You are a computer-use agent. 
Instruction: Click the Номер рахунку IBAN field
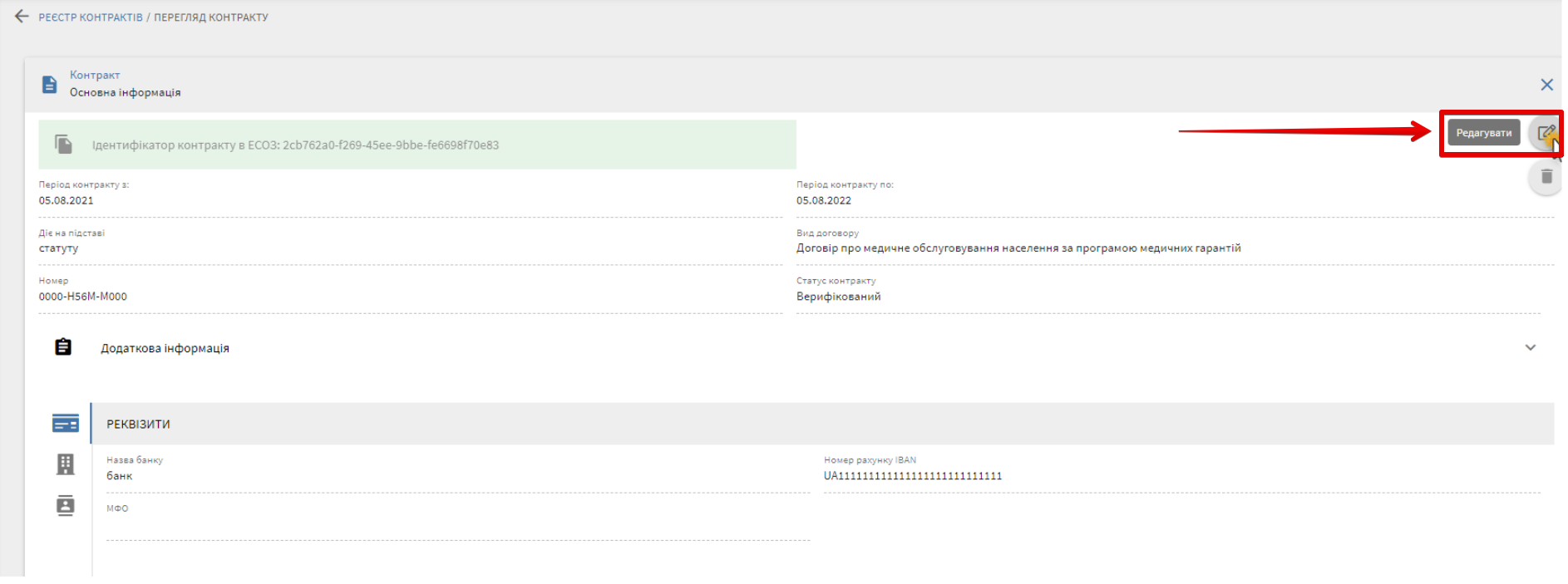(1181, 476)
